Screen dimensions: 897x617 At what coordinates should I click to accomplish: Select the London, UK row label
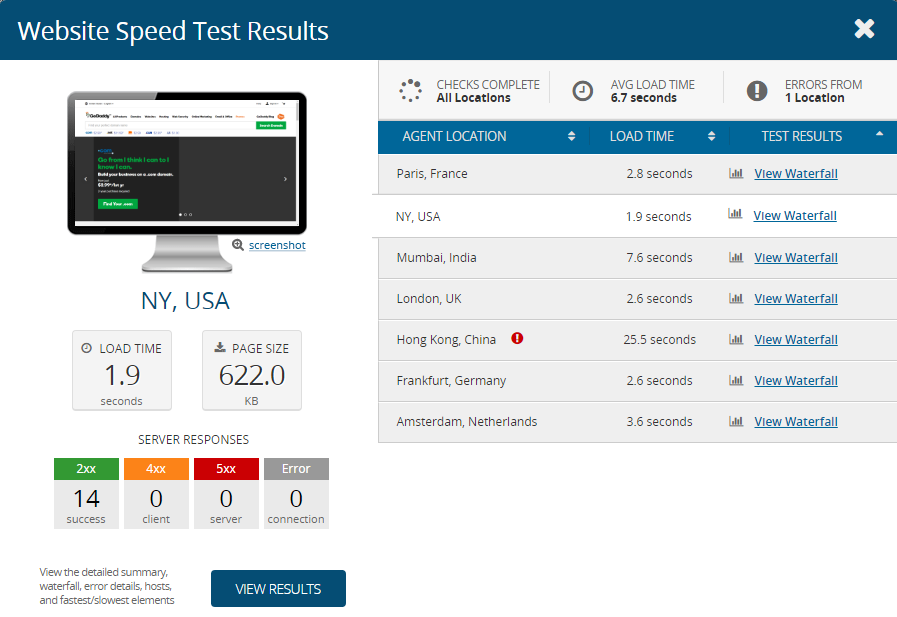[429, 298]
